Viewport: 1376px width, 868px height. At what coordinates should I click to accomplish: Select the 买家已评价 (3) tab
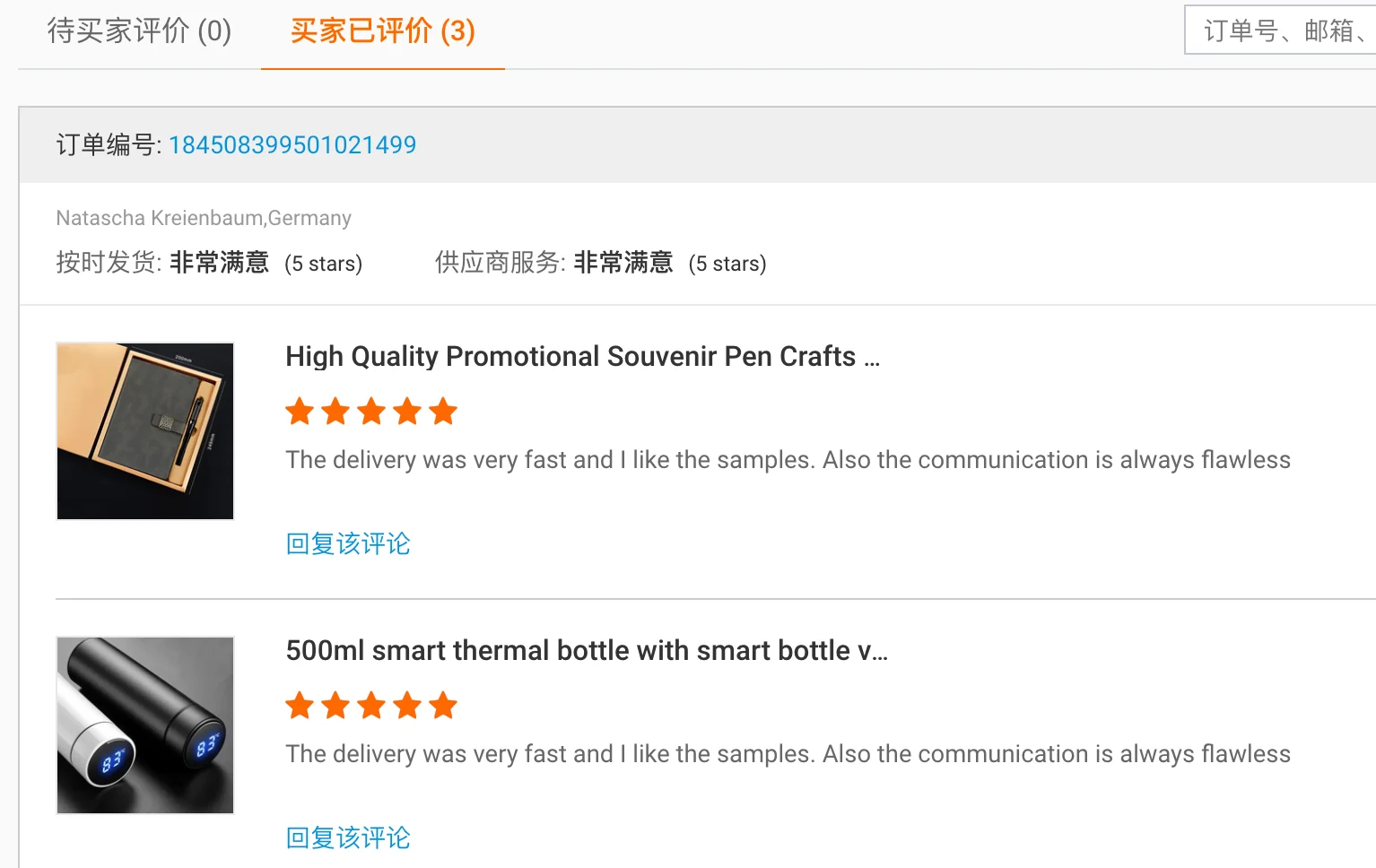click(382, 31)
